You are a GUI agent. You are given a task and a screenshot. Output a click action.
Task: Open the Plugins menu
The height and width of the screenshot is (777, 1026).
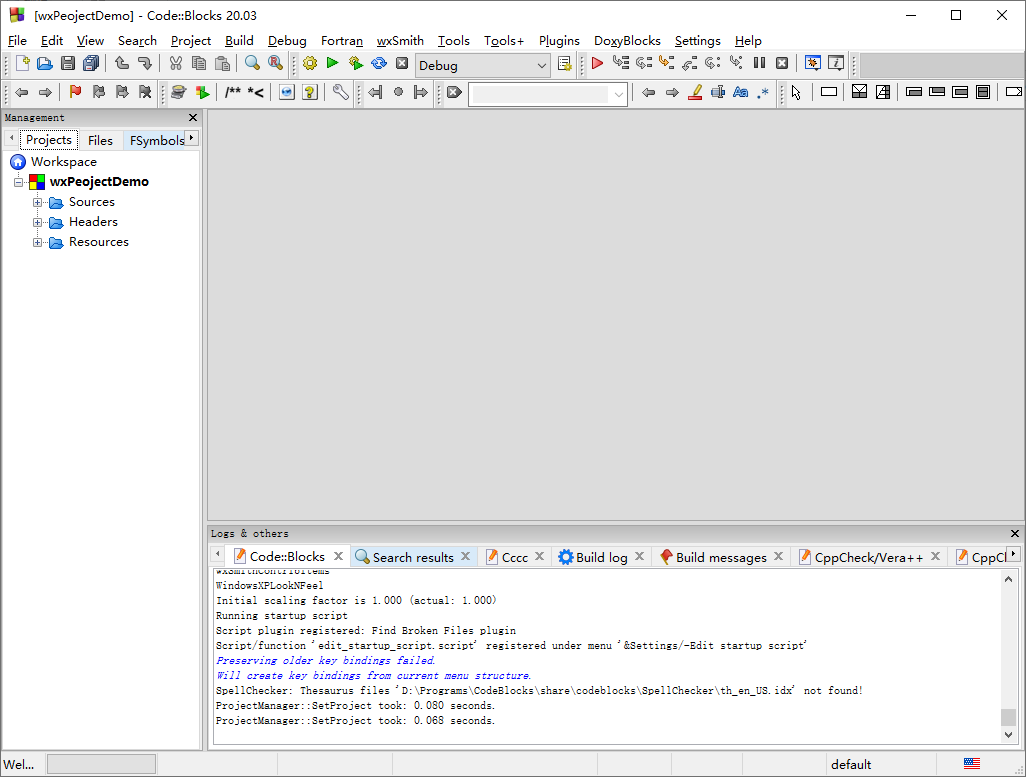pyautogui.click(x=559, y=41)
